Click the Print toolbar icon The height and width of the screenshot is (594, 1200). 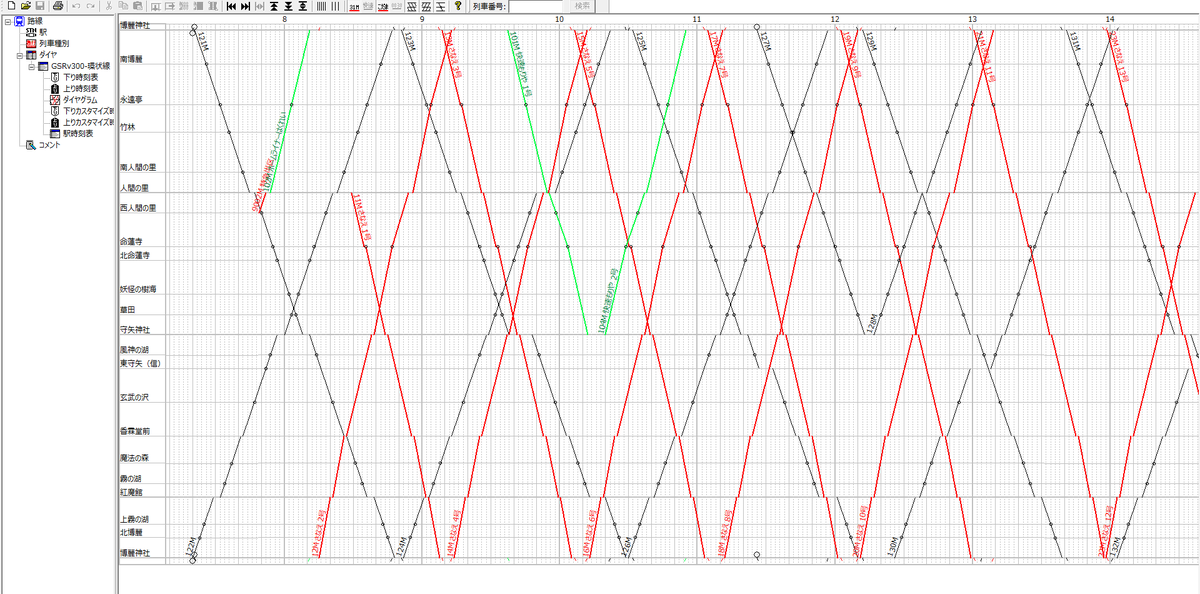(x=58, y=6)
